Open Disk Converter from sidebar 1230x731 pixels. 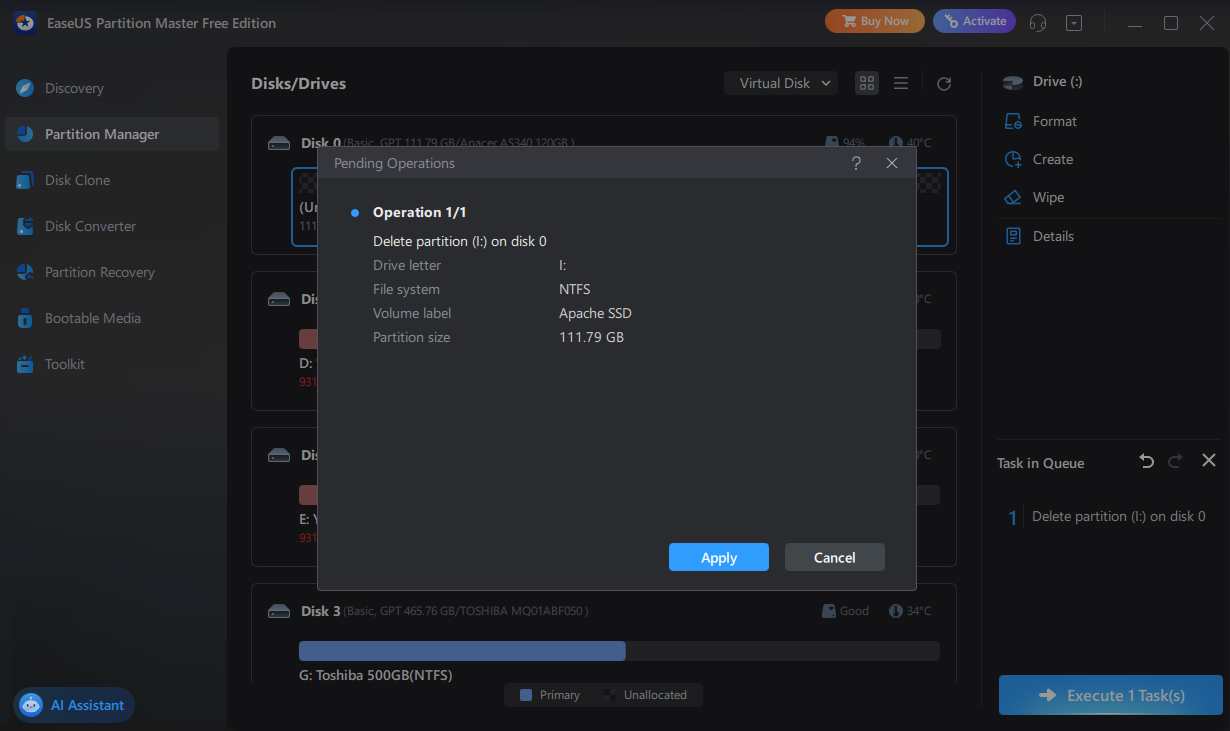(x=112, y=226)
